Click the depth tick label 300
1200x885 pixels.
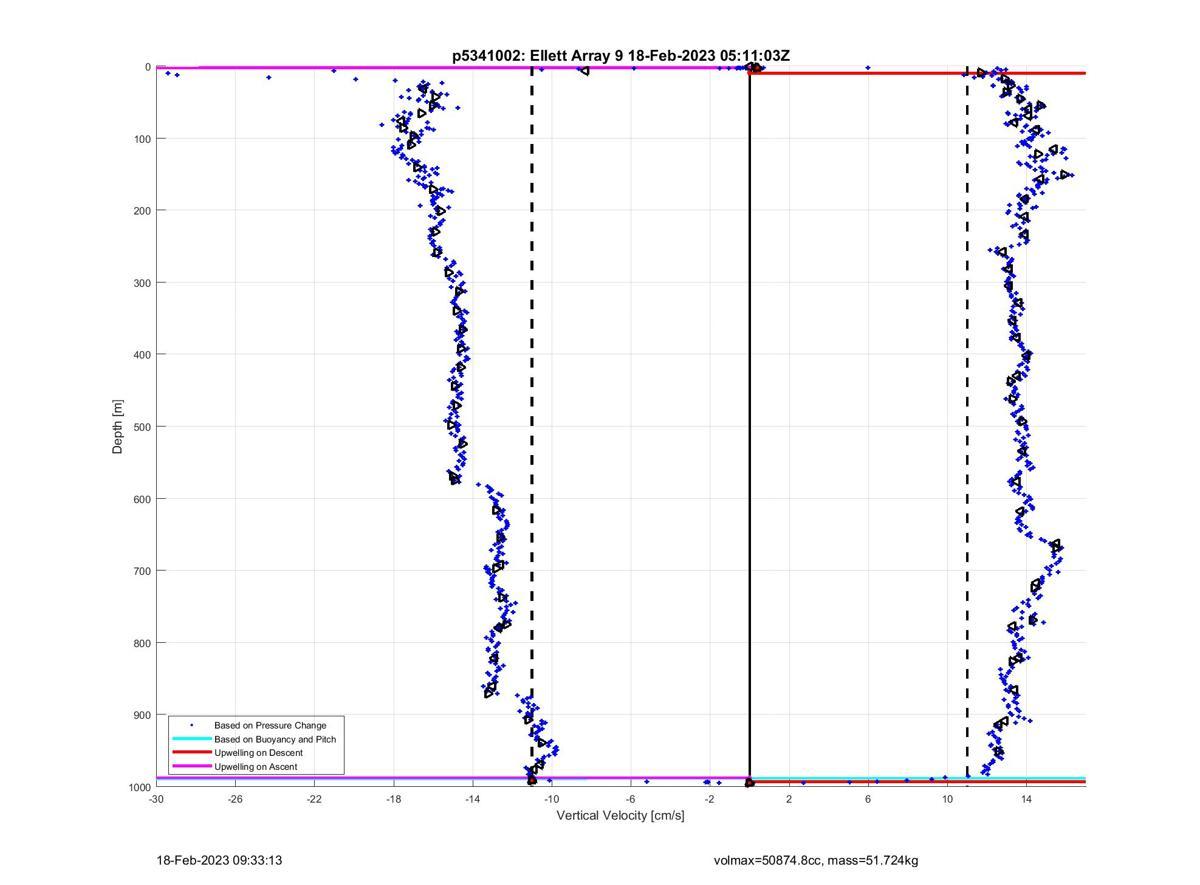pos(142,283)
